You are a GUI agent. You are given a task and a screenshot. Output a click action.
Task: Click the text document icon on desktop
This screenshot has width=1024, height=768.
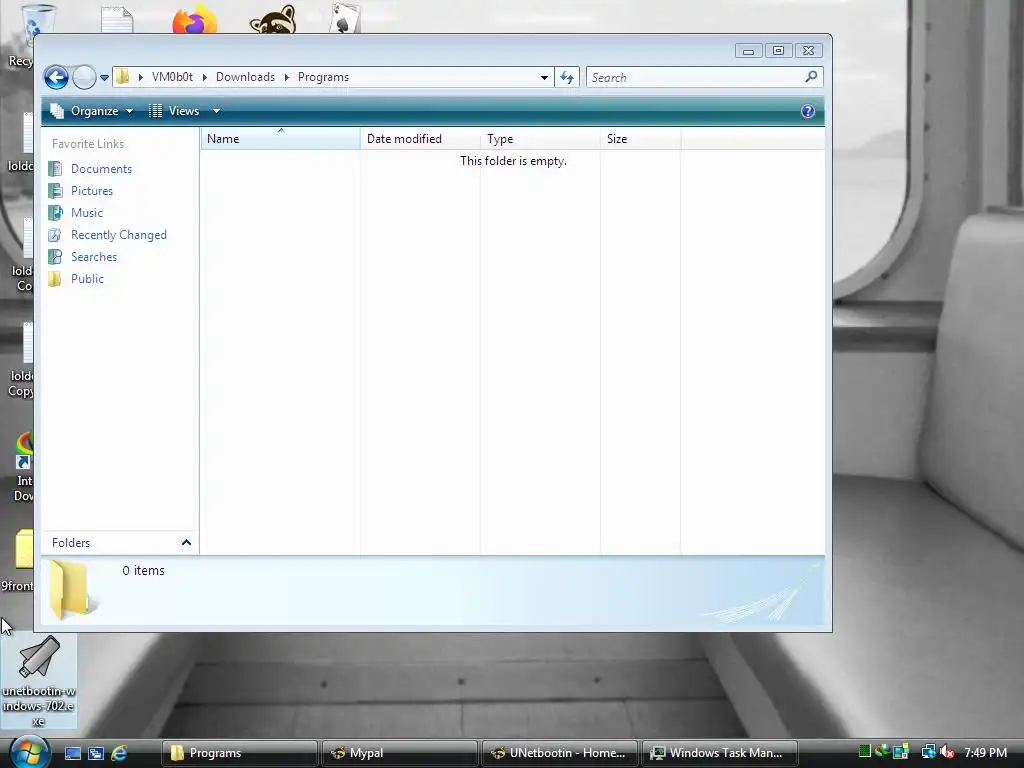point(118,20)
